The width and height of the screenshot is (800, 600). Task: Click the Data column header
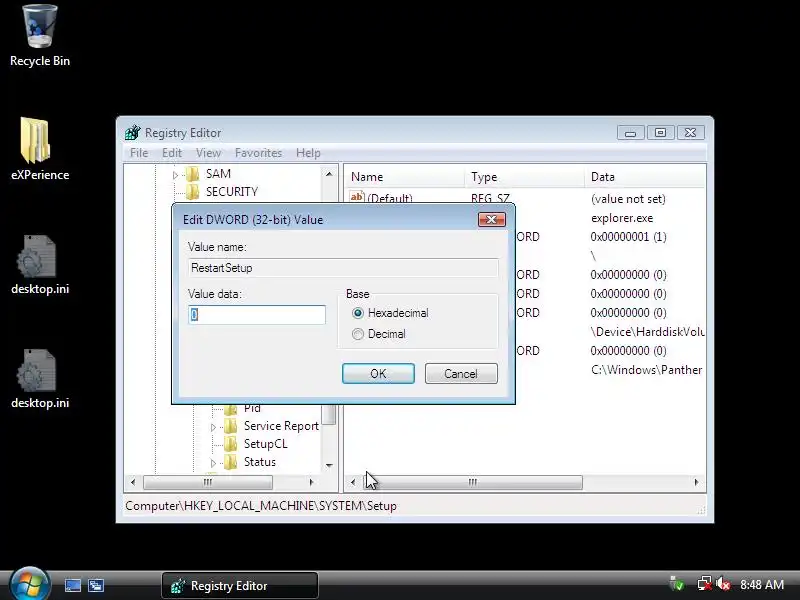click(x=645, y=177)
